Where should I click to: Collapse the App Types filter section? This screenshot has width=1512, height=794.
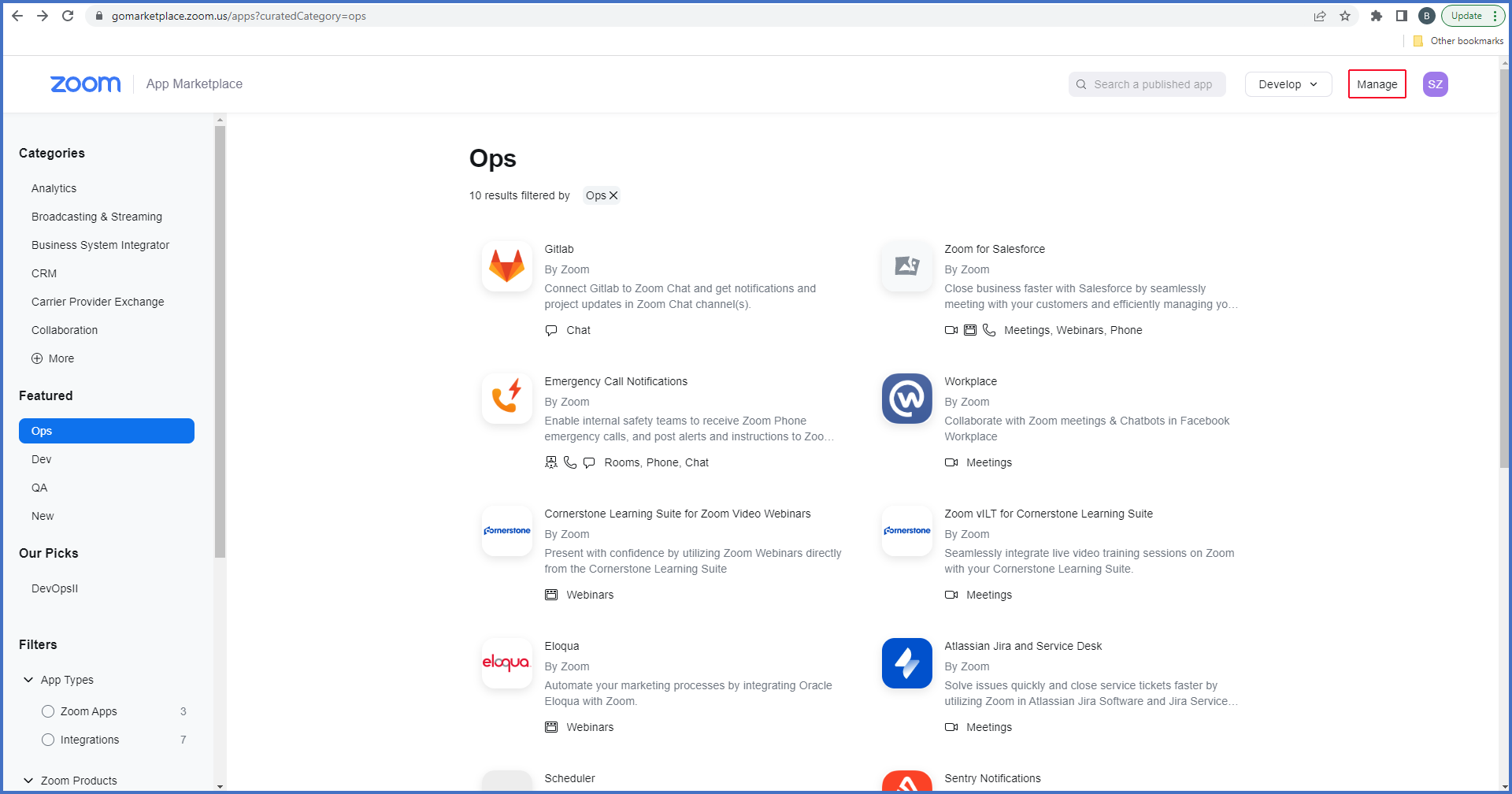[x=28, y=680]
